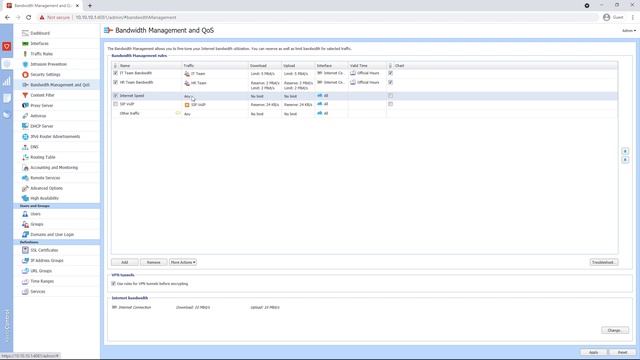Move selected rule down with arrow button

coord(625,160)
